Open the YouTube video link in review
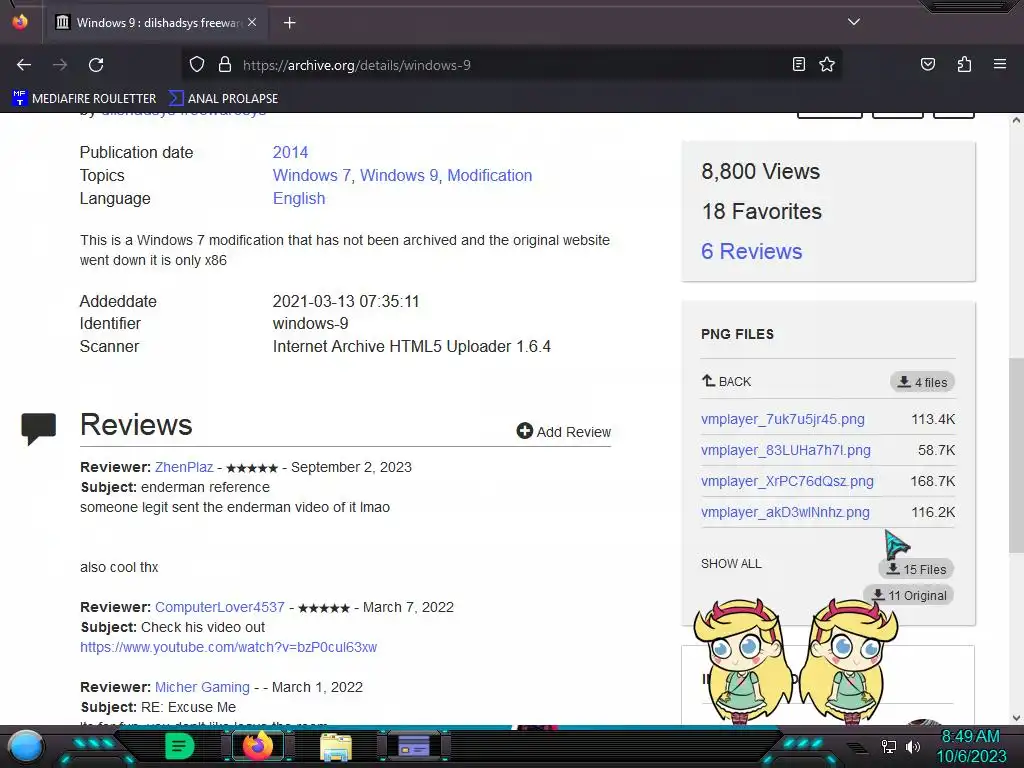Screen dimensions: 1024x768 point(228,647)
